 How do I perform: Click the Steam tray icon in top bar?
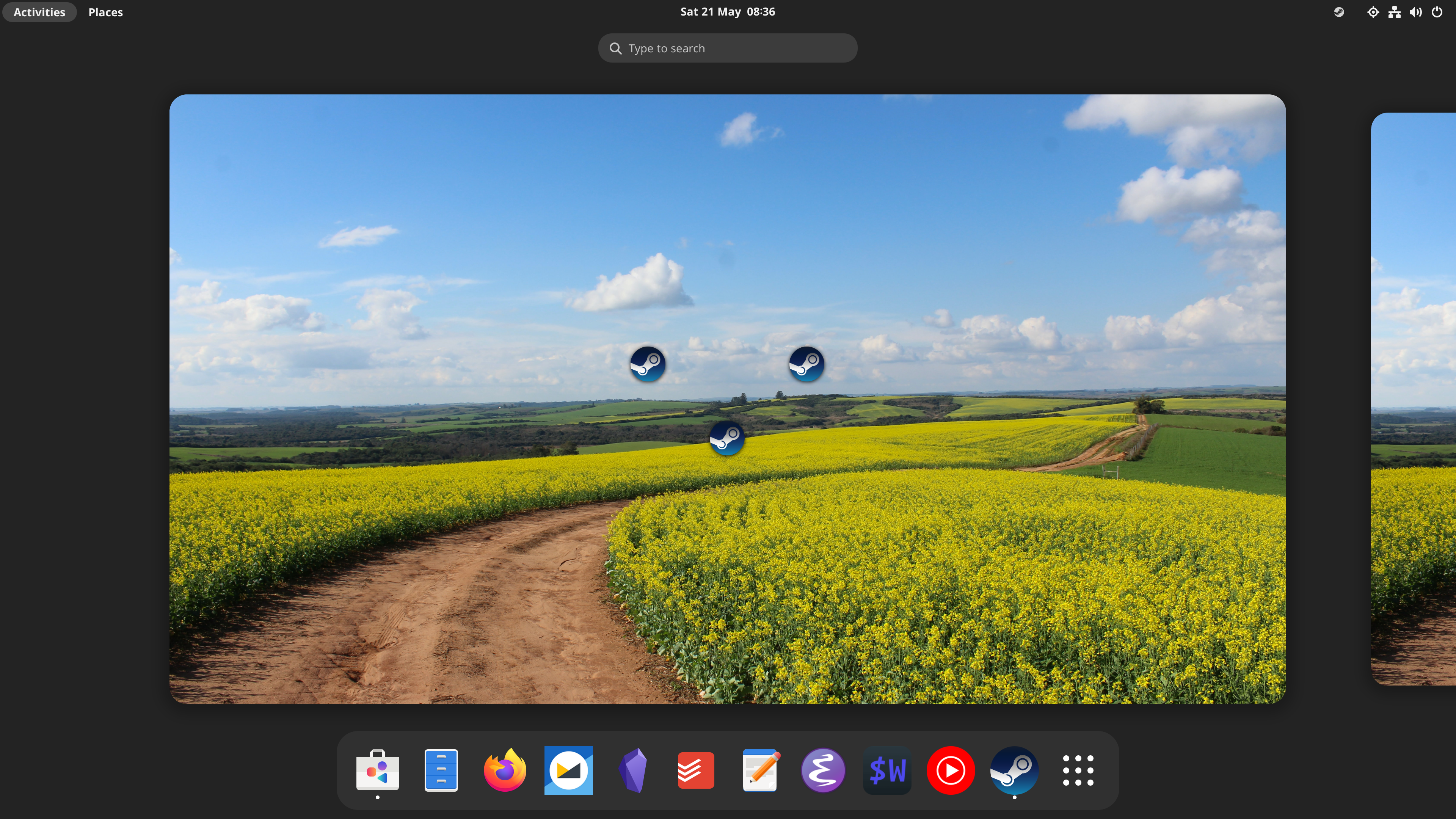1339,12
